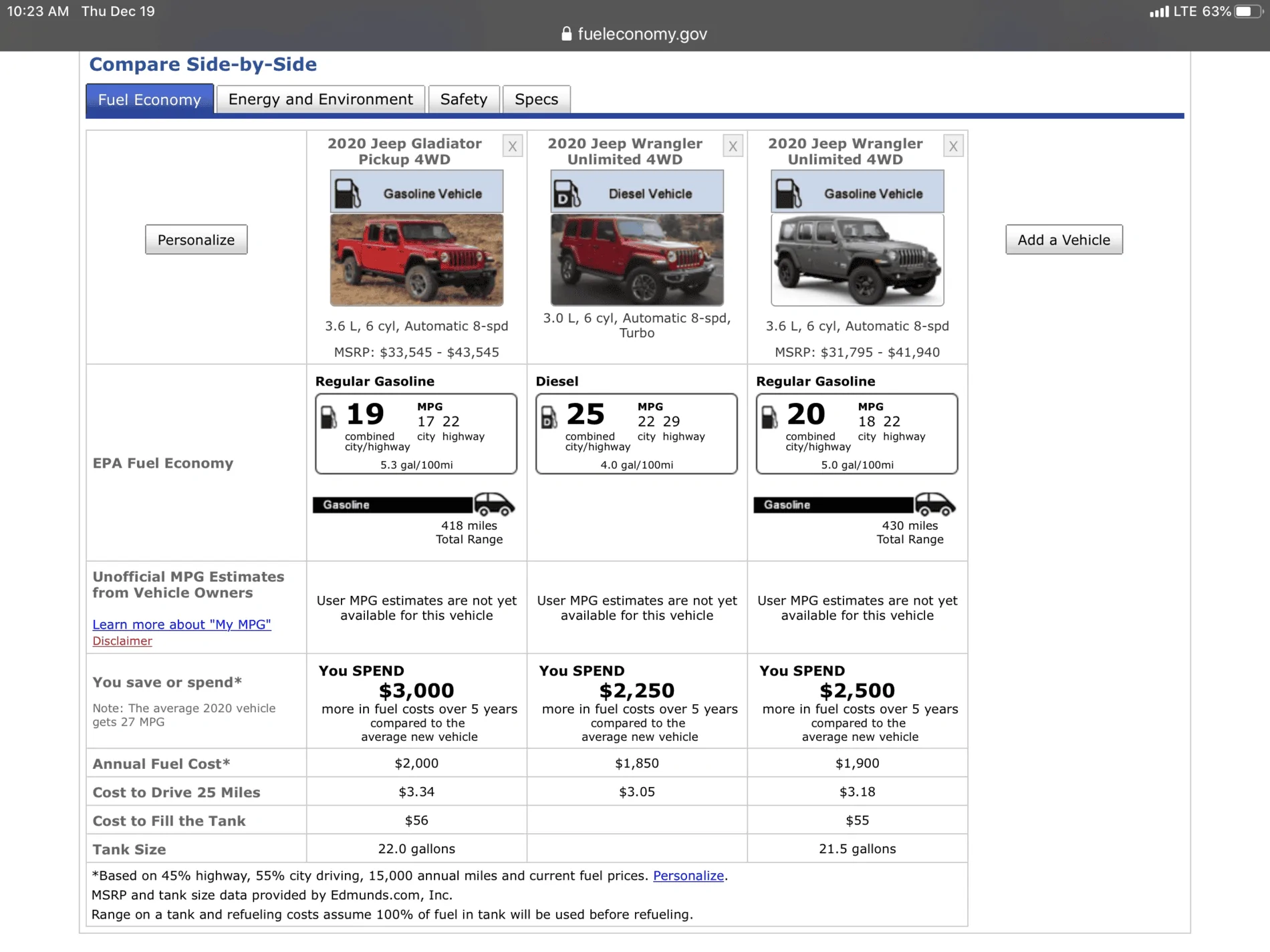This screenshot has width=1270, height=952.
Task: Click the diesel pump icon on Diesel Vehicle header
Action: [567, 193]
